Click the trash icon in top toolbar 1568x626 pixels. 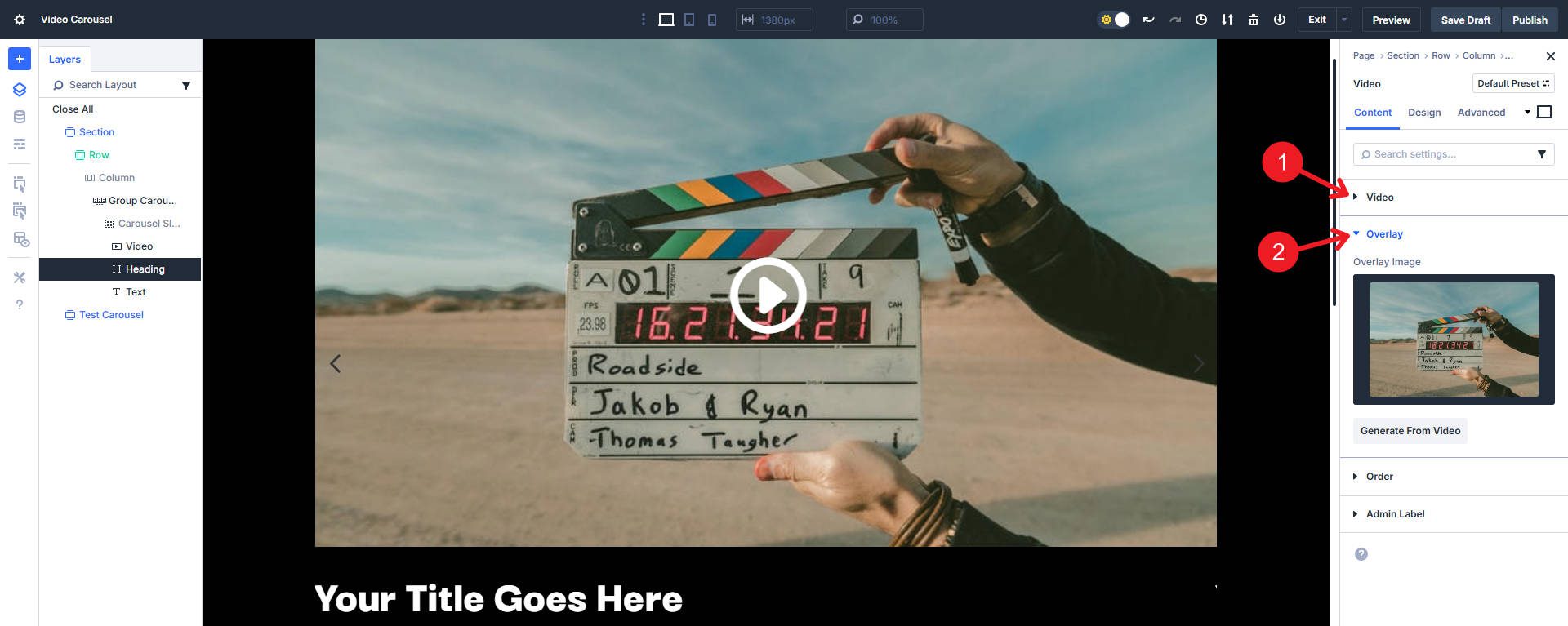(x=1253, y=20)
